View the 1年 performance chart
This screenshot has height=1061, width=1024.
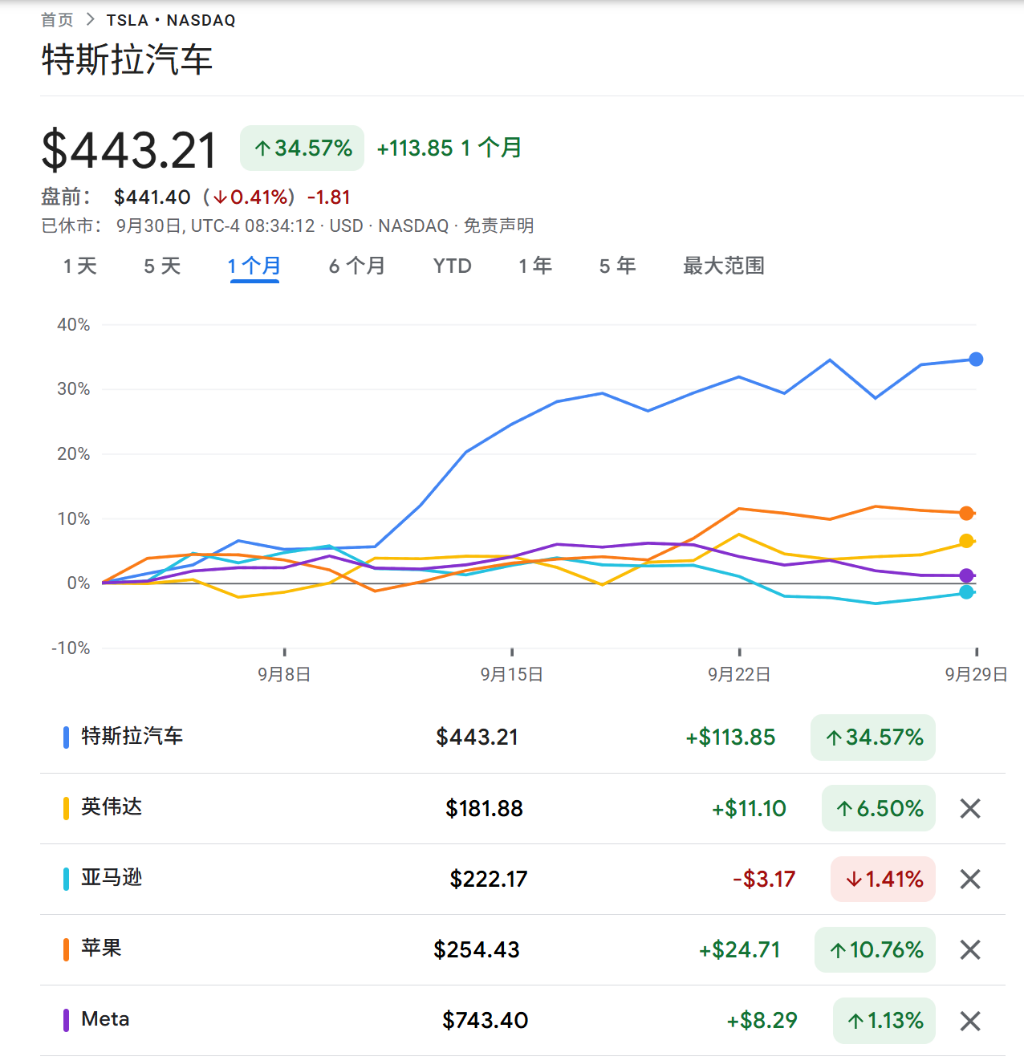[x=535, y=266]
